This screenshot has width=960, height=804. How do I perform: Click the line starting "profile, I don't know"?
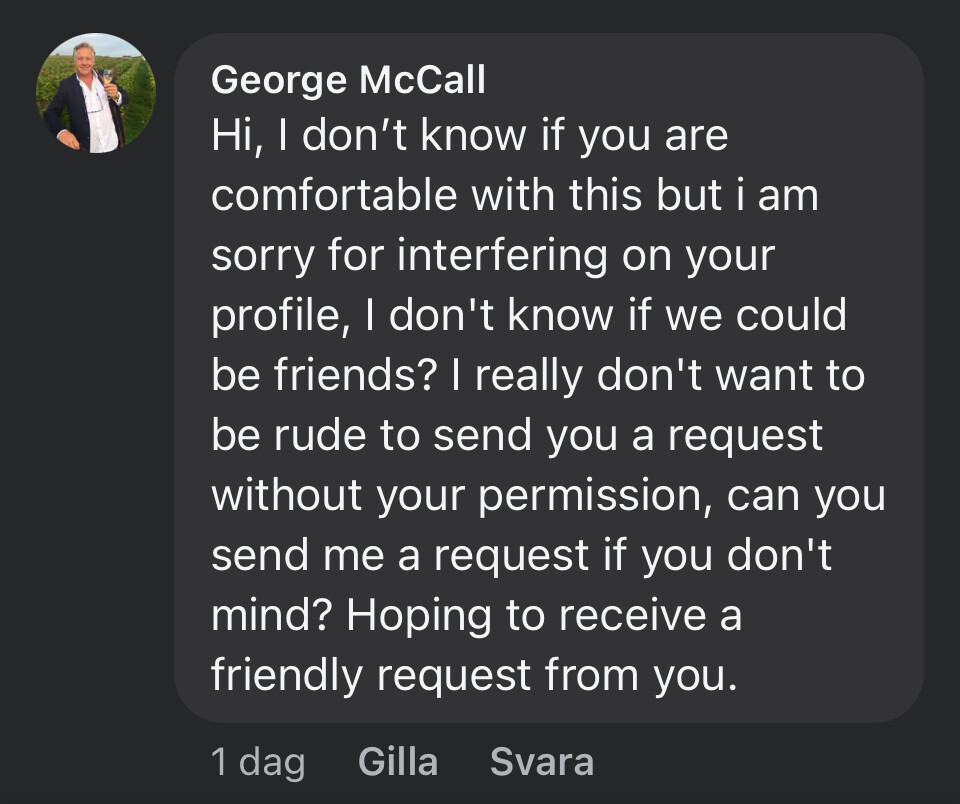(528, 316)
